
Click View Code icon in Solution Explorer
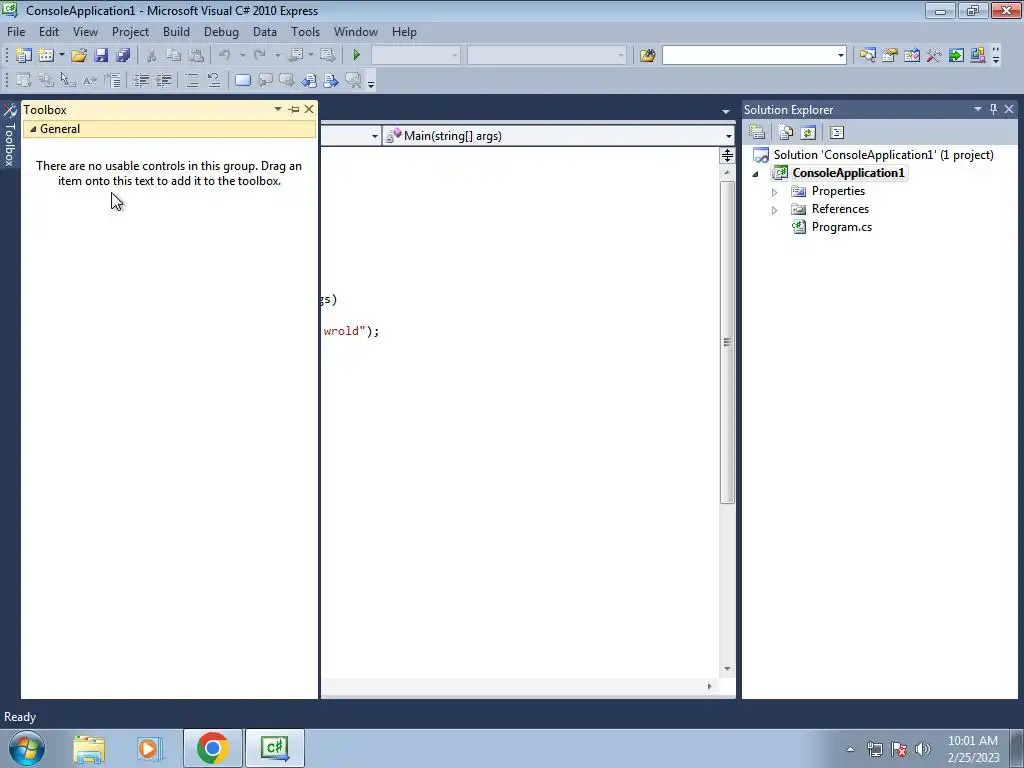pos(837,133)
